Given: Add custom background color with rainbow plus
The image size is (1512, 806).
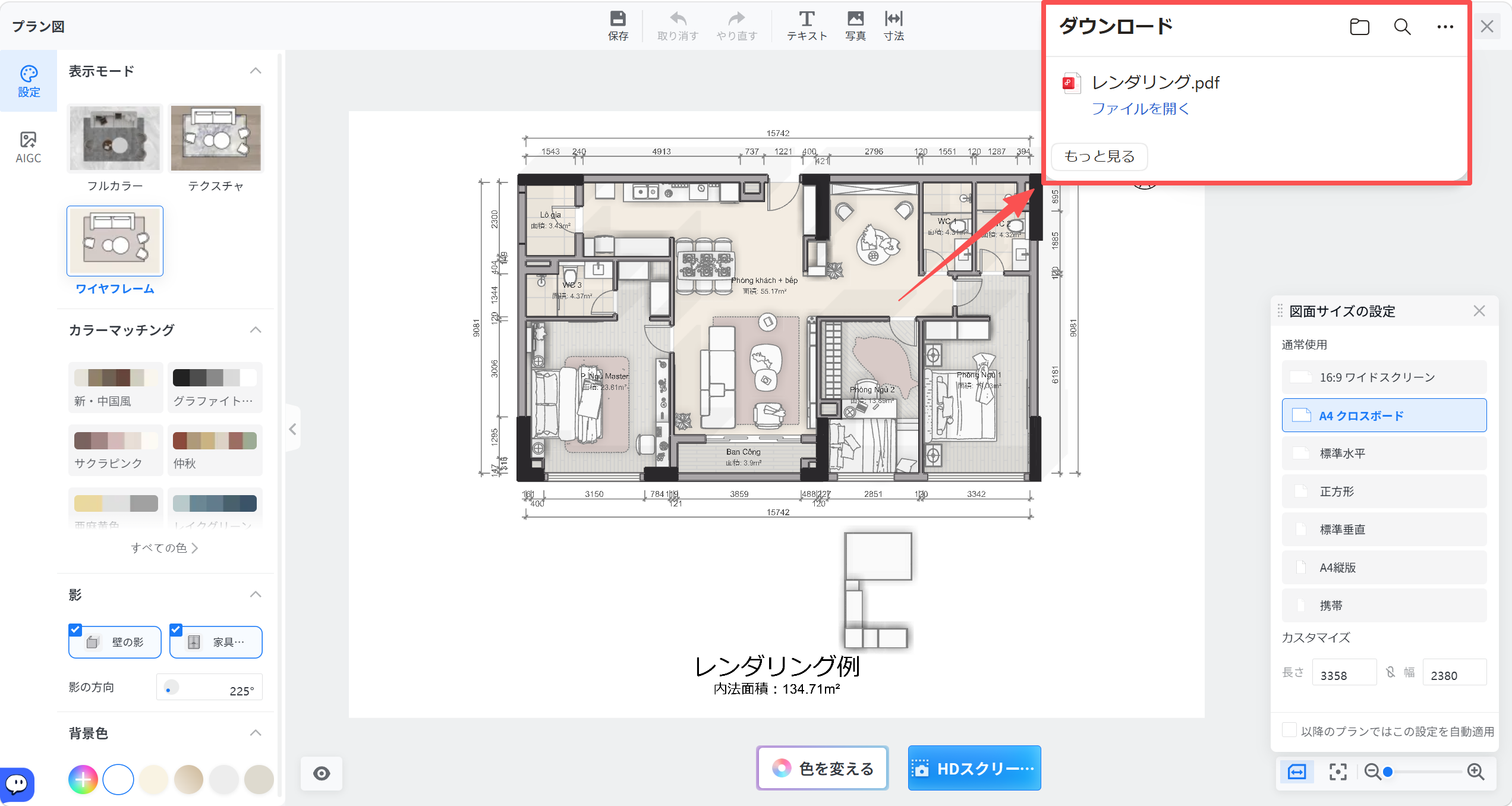Looking at the screenshot, I should pyautogui.click(x=83, y=779).
